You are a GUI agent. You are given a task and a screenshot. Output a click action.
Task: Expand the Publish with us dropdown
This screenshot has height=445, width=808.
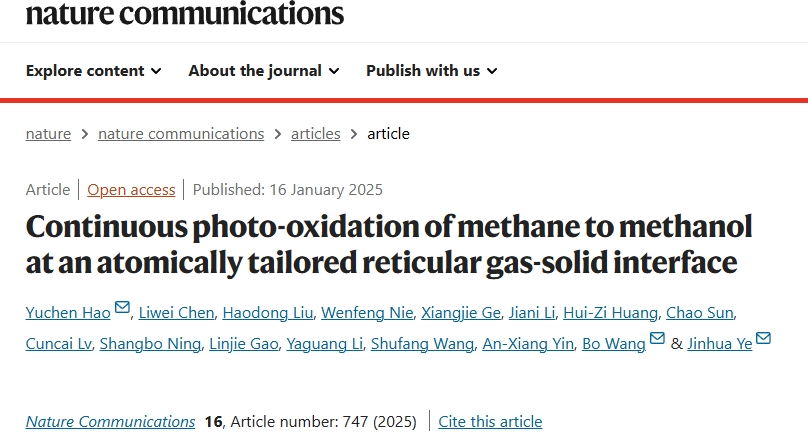(x=432, y=71)
